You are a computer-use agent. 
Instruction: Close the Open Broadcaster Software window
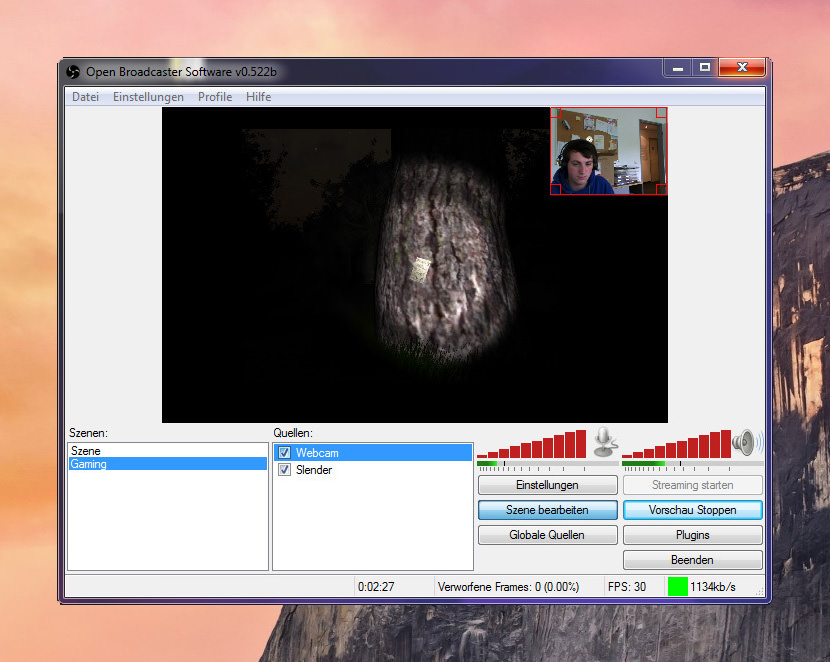pos(742,68)
